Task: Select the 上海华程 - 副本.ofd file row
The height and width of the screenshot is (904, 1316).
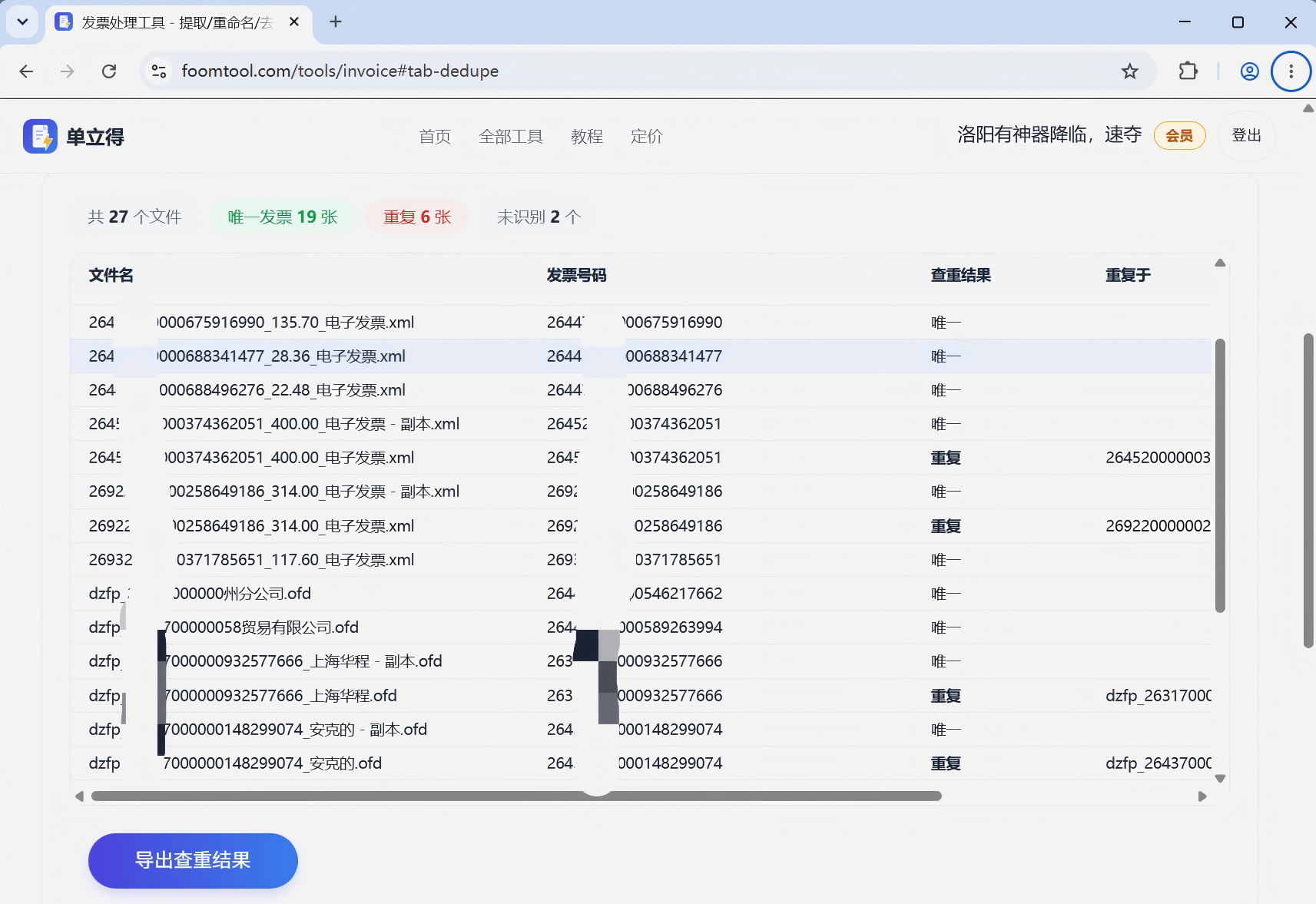Action: [x=641, y=661]
